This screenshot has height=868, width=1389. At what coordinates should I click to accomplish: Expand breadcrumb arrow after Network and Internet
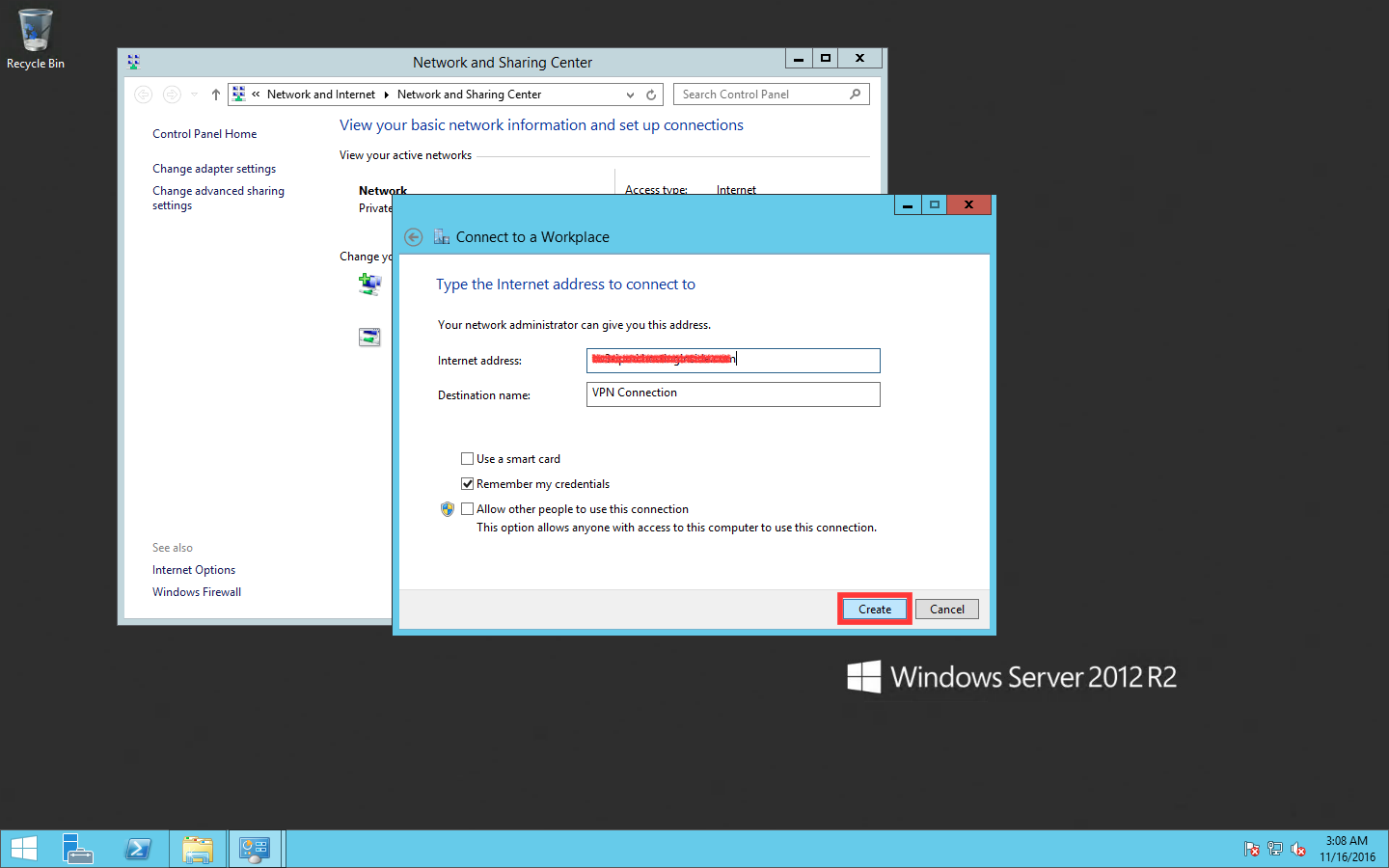coord(386,95)
